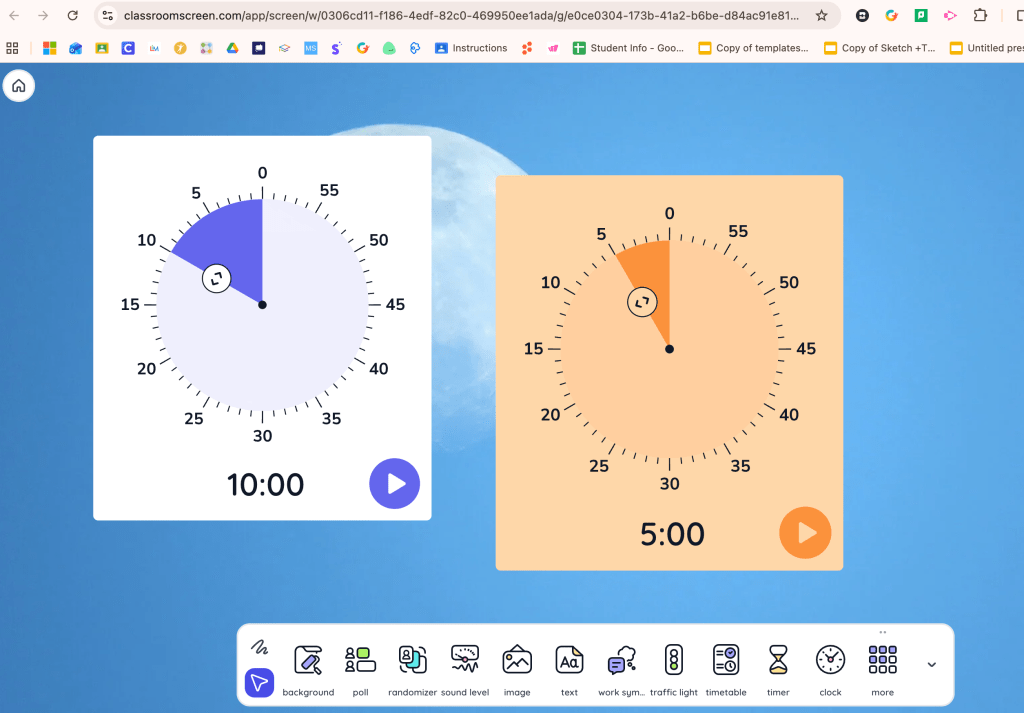
Task: Open the more widgets grid
Action: pos(882,661)
